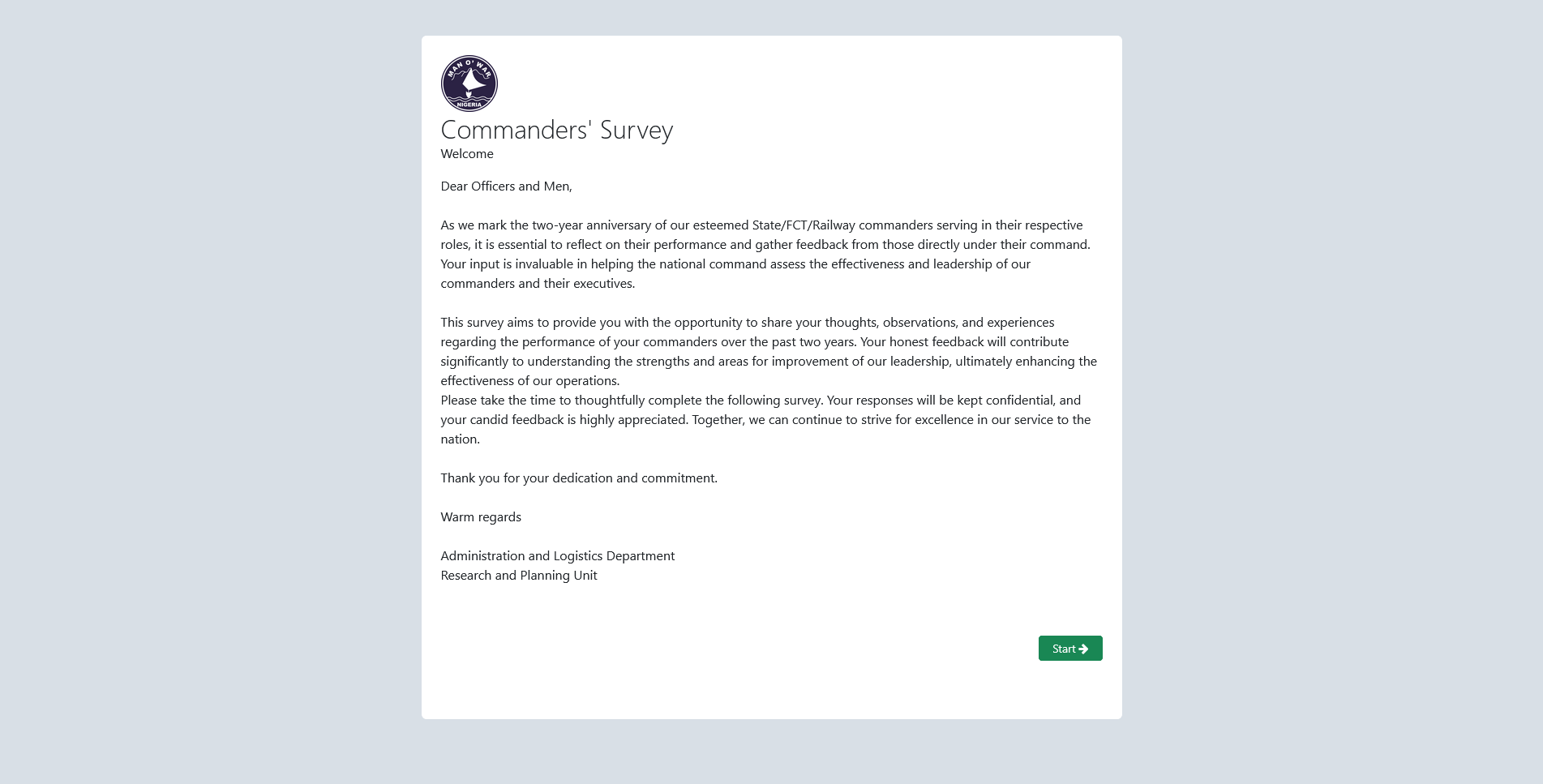This screenshot has width=1543, height=784.
Task: Click 'commanders and their executives.' line
Action: [x=538, y=284]
